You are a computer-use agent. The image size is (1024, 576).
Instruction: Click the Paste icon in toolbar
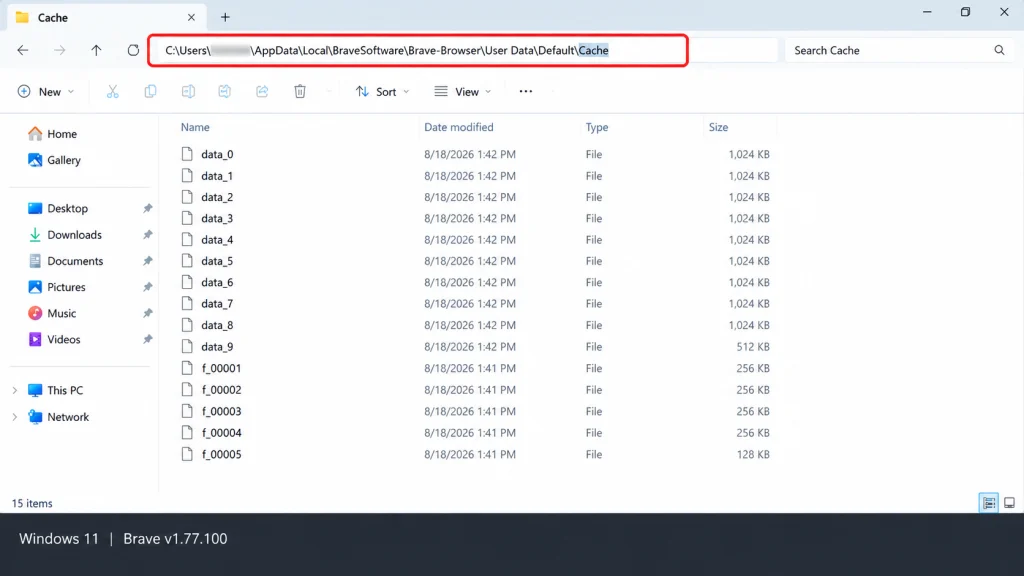click(188, 91)
